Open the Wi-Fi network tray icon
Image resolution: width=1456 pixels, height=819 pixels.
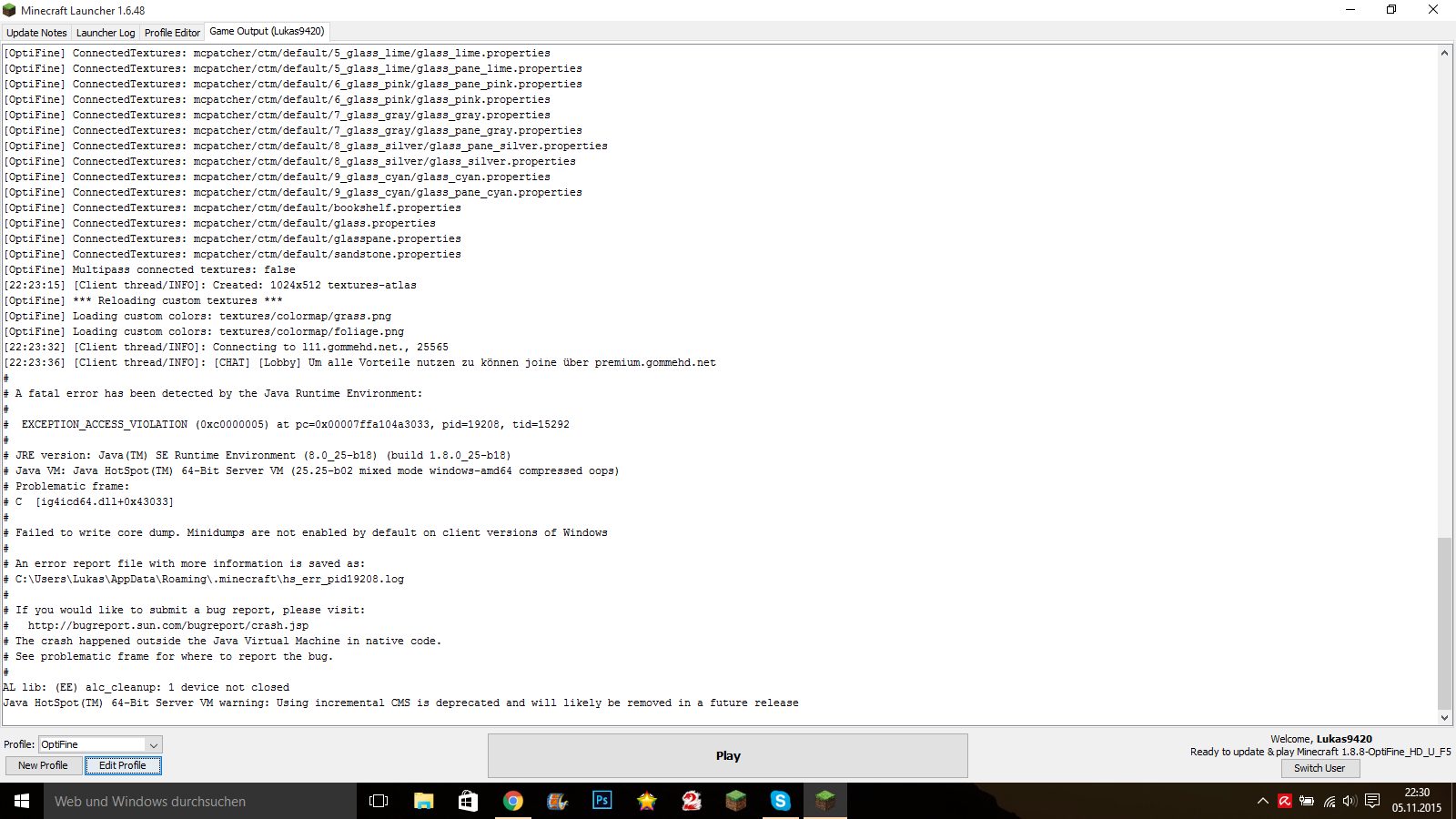1330,802
